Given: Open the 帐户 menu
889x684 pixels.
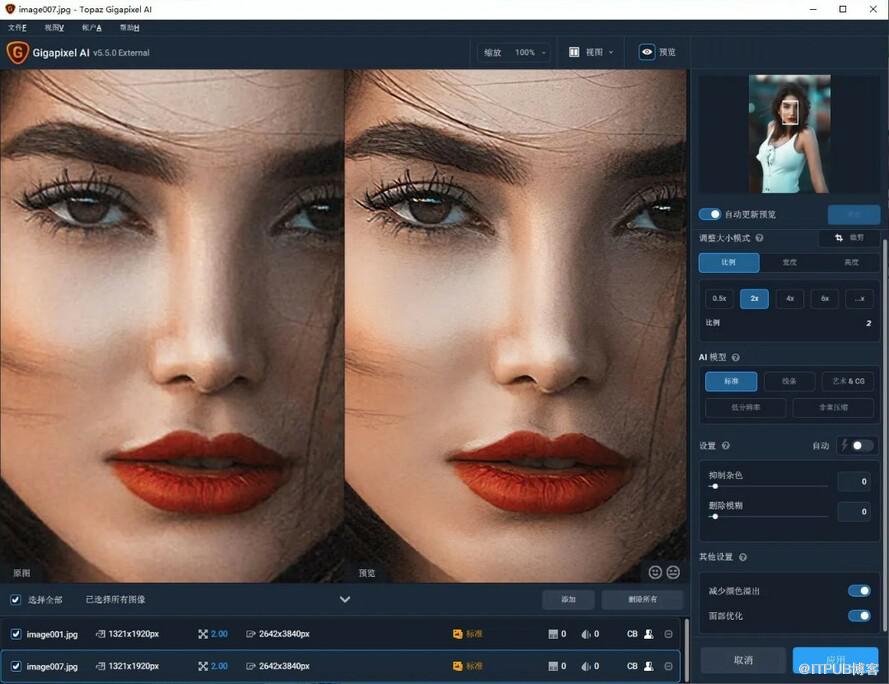Looking at the screenshot, I should [91, 27].
